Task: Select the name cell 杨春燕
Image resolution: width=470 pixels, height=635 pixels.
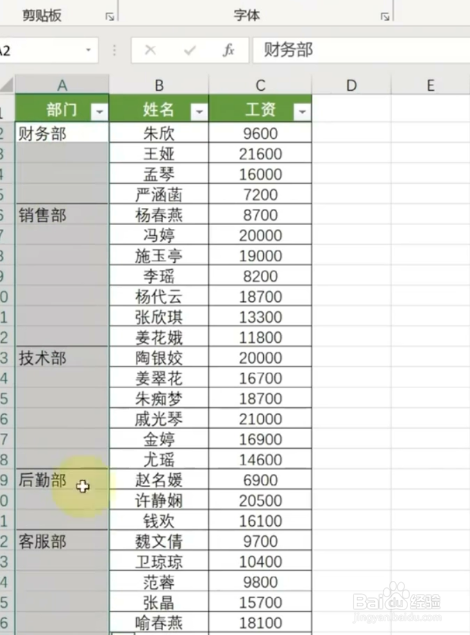Action: point(159,214)
